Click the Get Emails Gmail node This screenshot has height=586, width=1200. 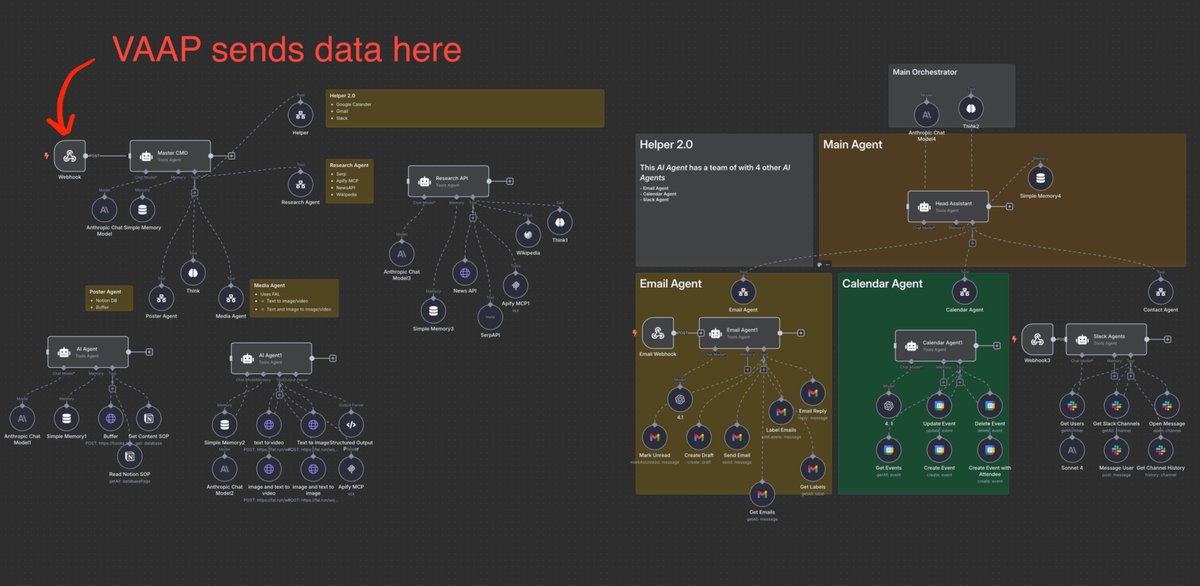(x=761, y=493)
